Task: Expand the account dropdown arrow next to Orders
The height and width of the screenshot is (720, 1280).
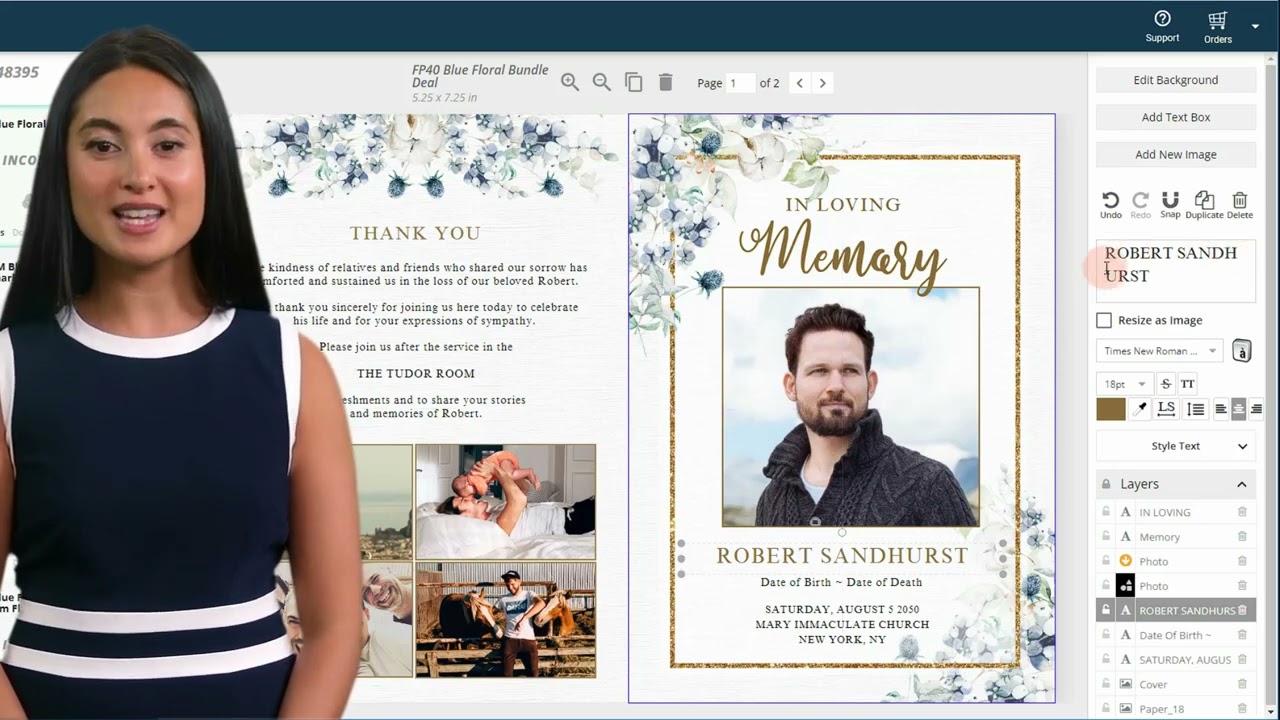Action: point(1255,26)
